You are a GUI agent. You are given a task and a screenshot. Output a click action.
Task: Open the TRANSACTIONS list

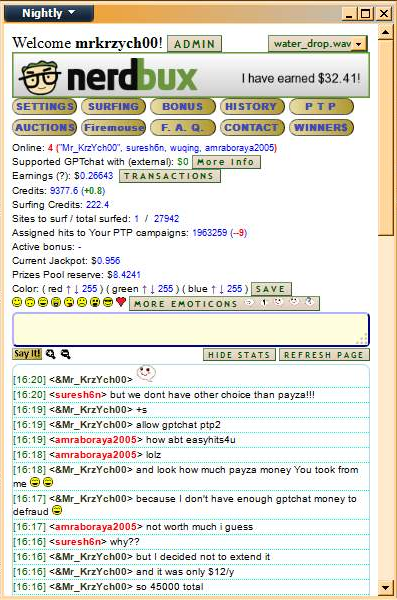point(170,176)
